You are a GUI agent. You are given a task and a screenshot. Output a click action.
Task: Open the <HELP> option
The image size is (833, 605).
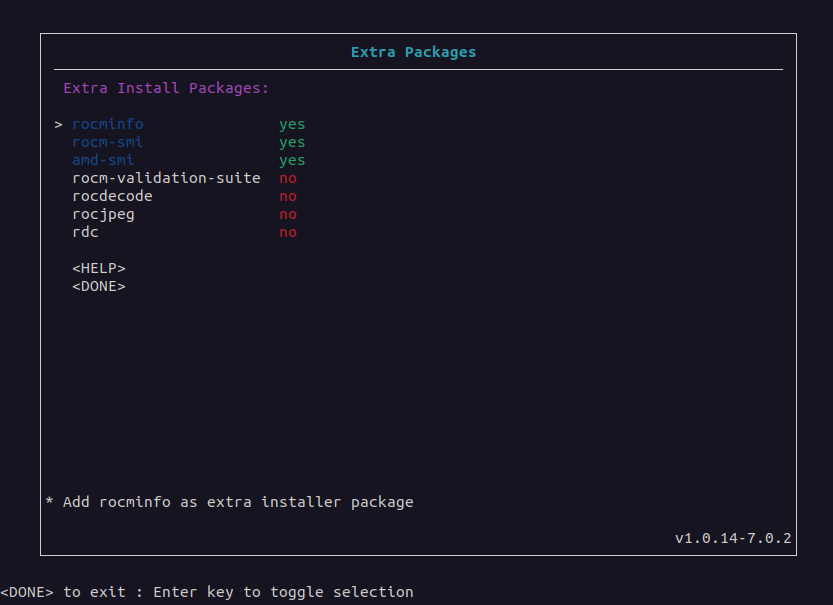pyautogui.click(x=98, y=269)
